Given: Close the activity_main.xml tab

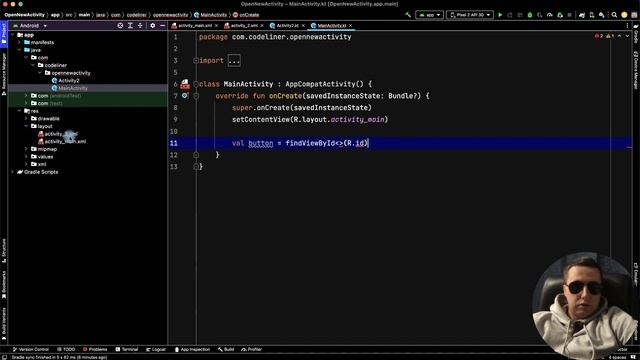Looking at the screenshot, I should click(216, 26).
